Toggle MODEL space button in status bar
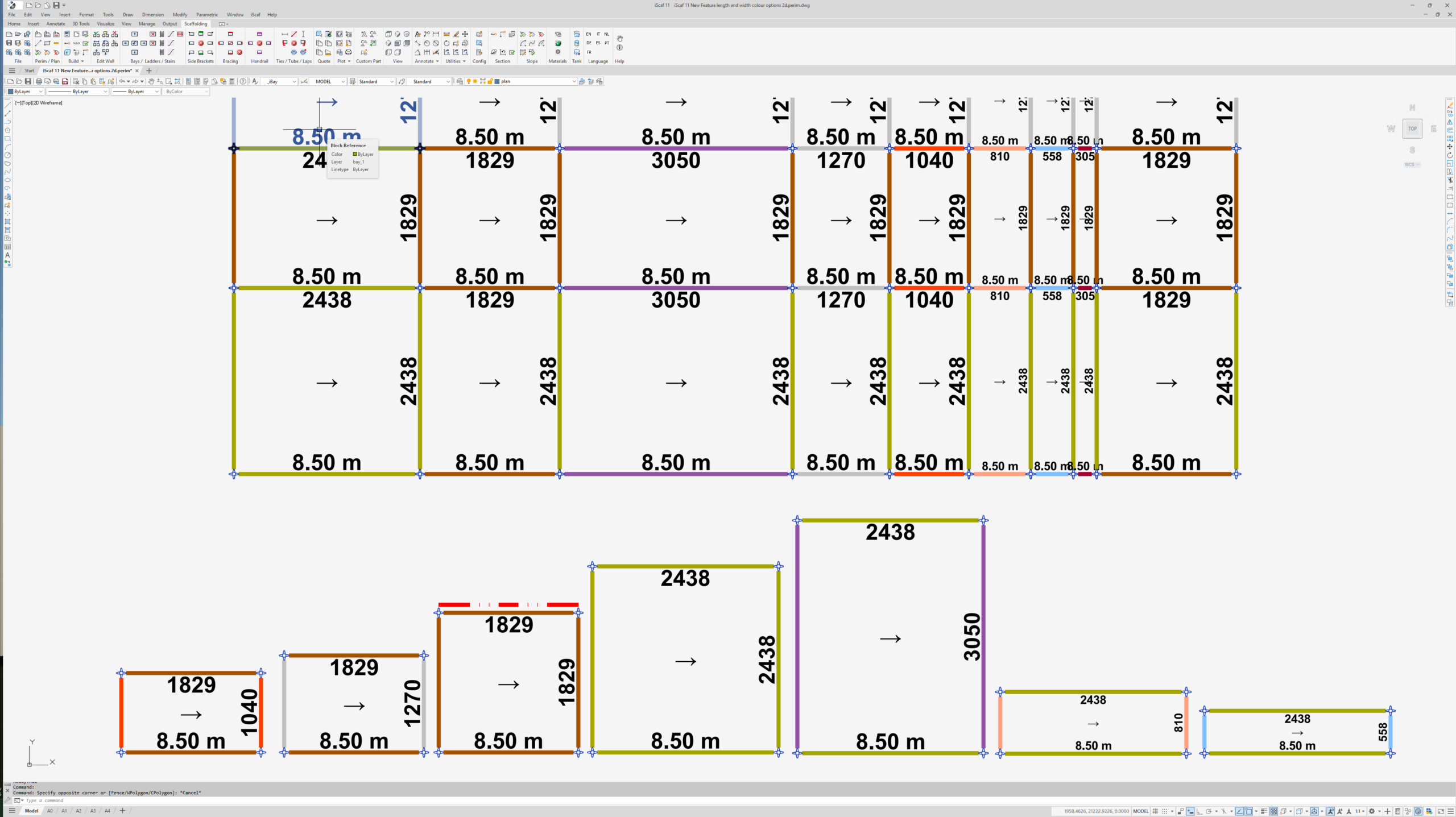The width and height of the screenshot is (1456, 817). [1140, 811]
